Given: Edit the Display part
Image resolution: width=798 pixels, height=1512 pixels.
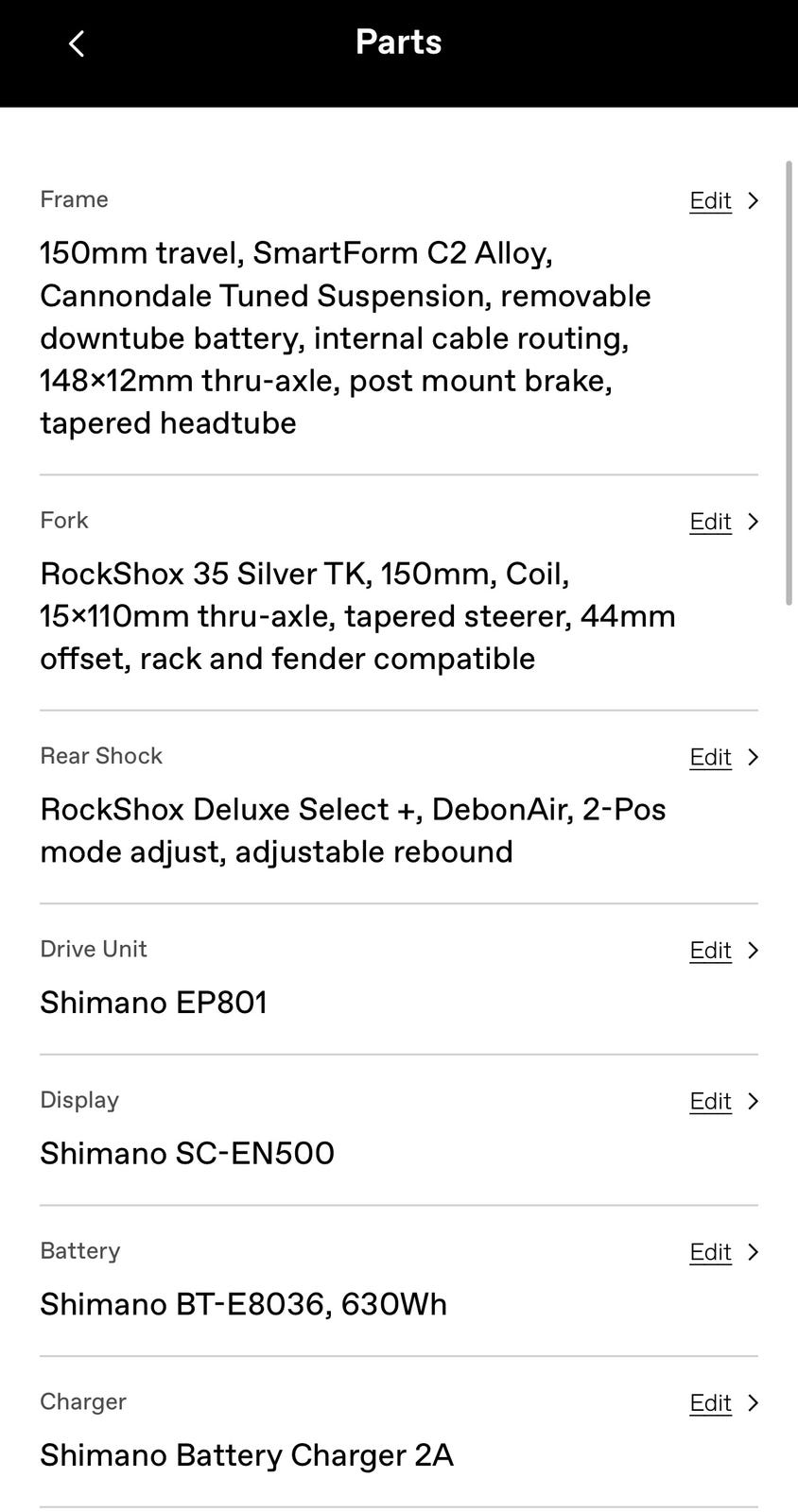Looking at the screenshot, I should (710, 1101).
